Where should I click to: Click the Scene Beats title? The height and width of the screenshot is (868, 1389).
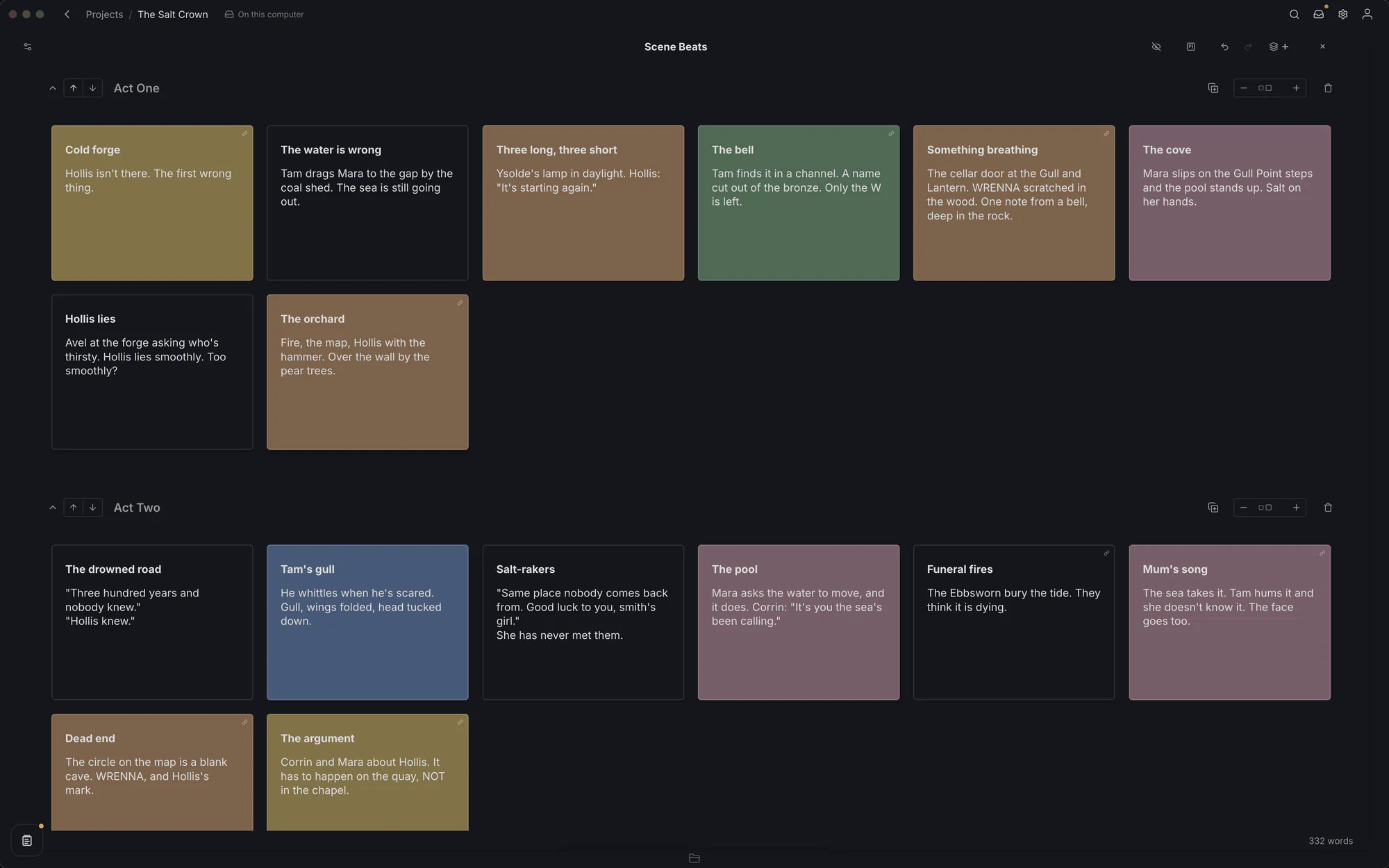point(675,47)
